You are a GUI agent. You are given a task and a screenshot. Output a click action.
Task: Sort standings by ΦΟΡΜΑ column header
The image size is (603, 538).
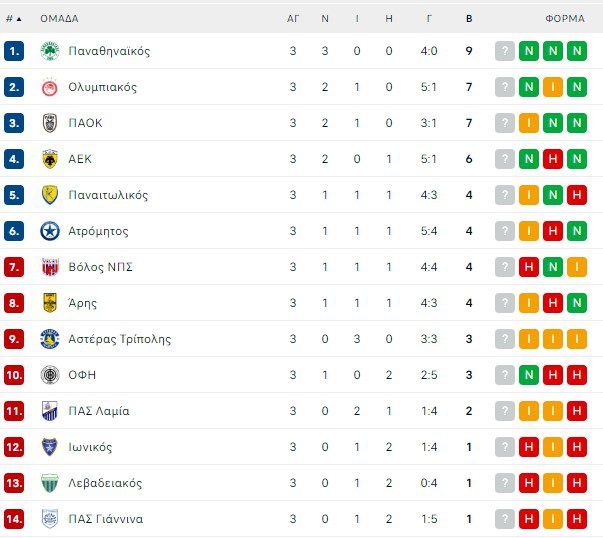click(x=565, y=18)
